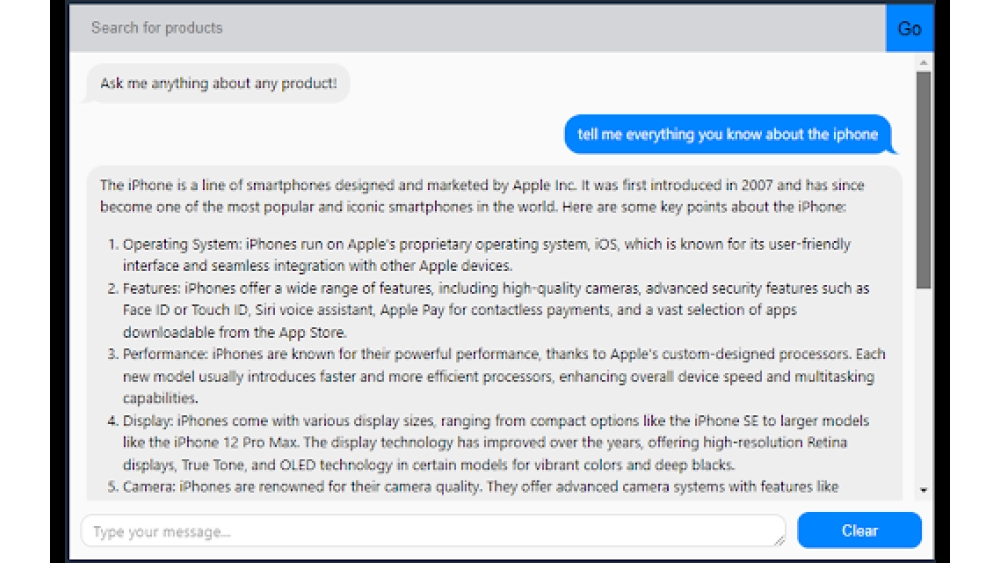Select the 'Ask me anything about any product!' bubble
The height and width of the screenshot is (563, 1000).
coord(218,84)
